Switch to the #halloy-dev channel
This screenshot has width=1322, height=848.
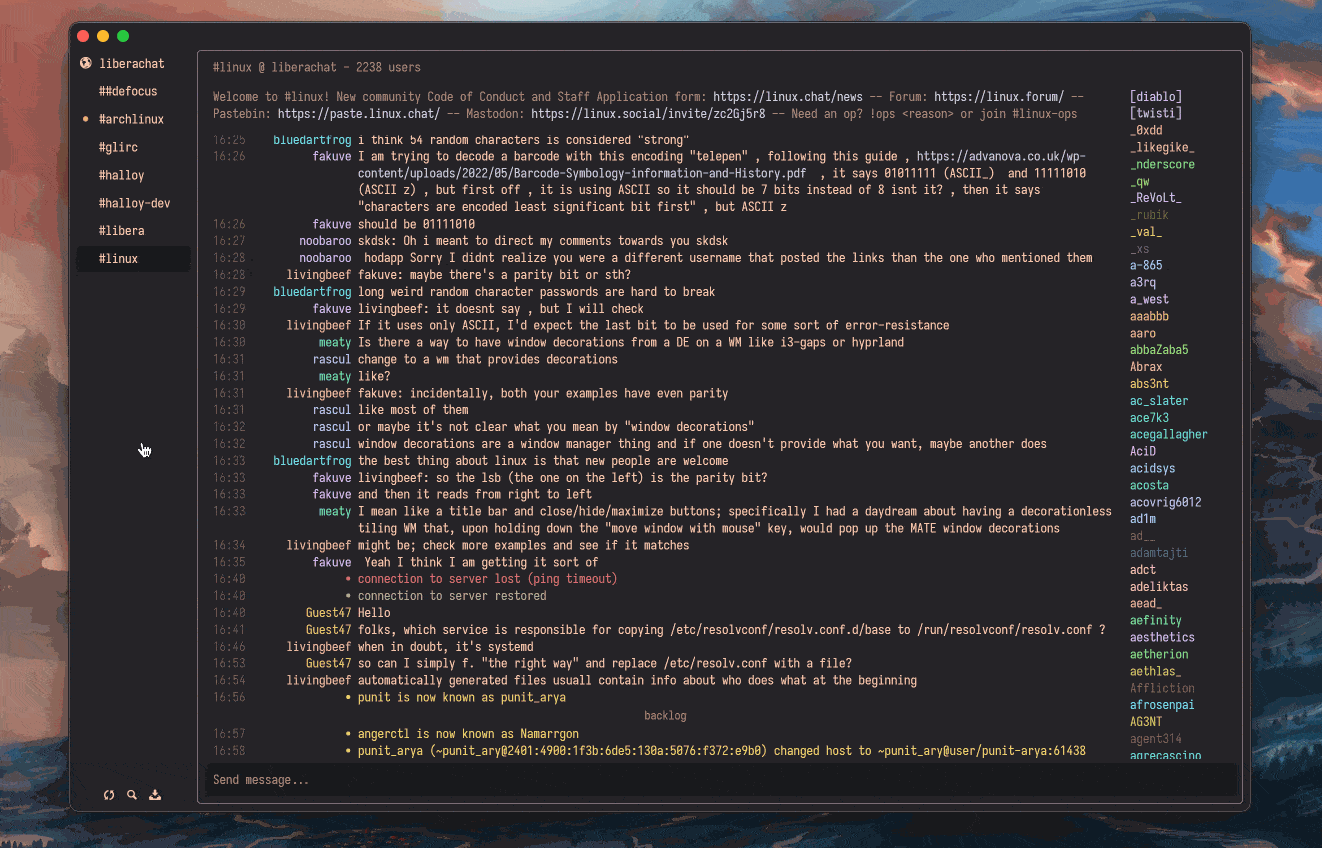(133, 203)
